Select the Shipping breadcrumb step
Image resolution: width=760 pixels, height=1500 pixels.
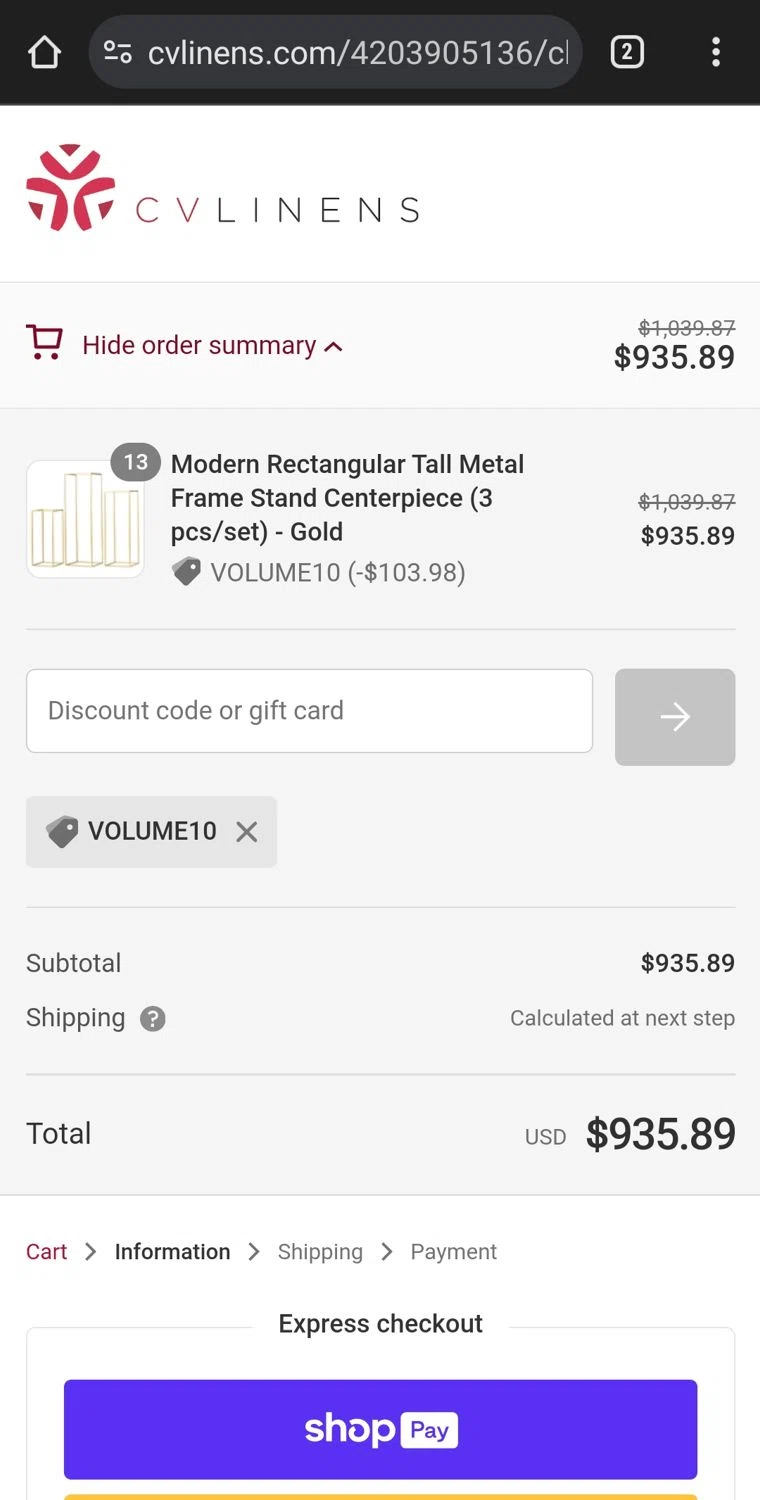(x=320, y=1252)
